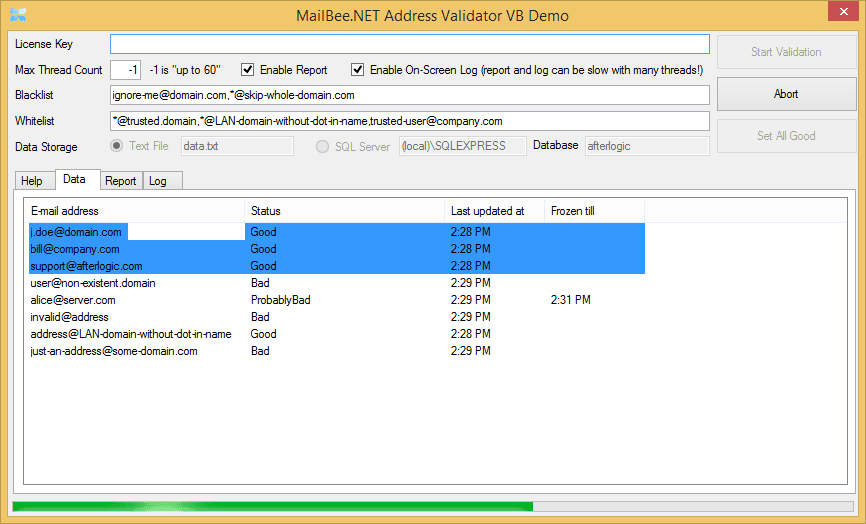Switch to the Report tab
Screen dimensions: 866x524
pyautogui.click(x=120, y=181)
